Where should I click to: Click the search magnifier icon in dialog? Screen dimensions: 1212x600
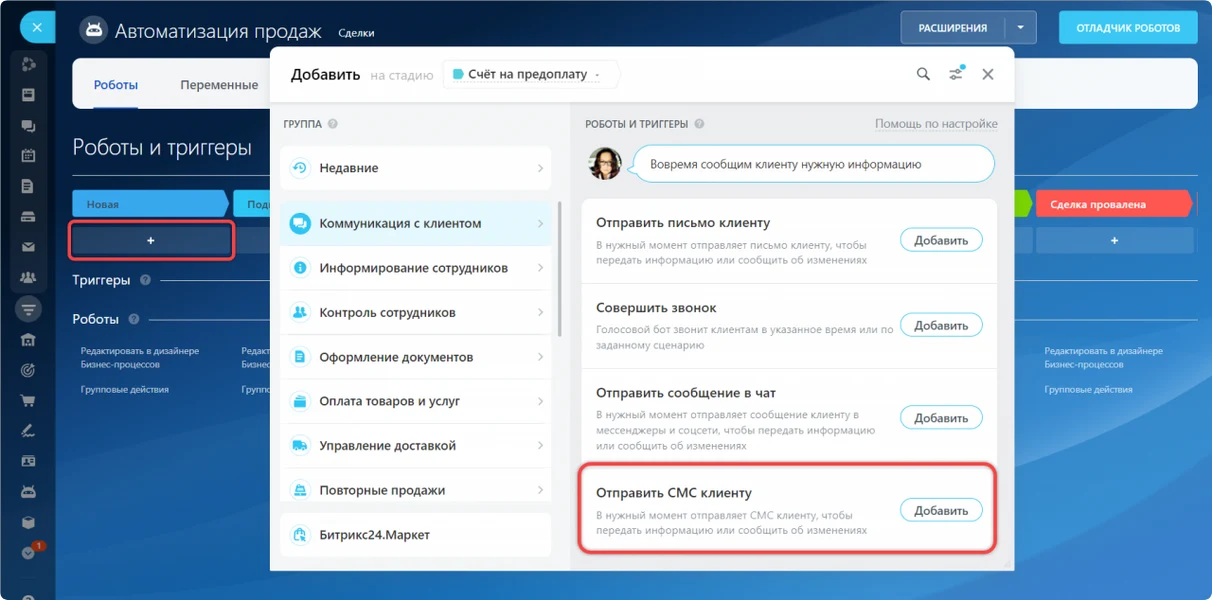pos(923,74)
